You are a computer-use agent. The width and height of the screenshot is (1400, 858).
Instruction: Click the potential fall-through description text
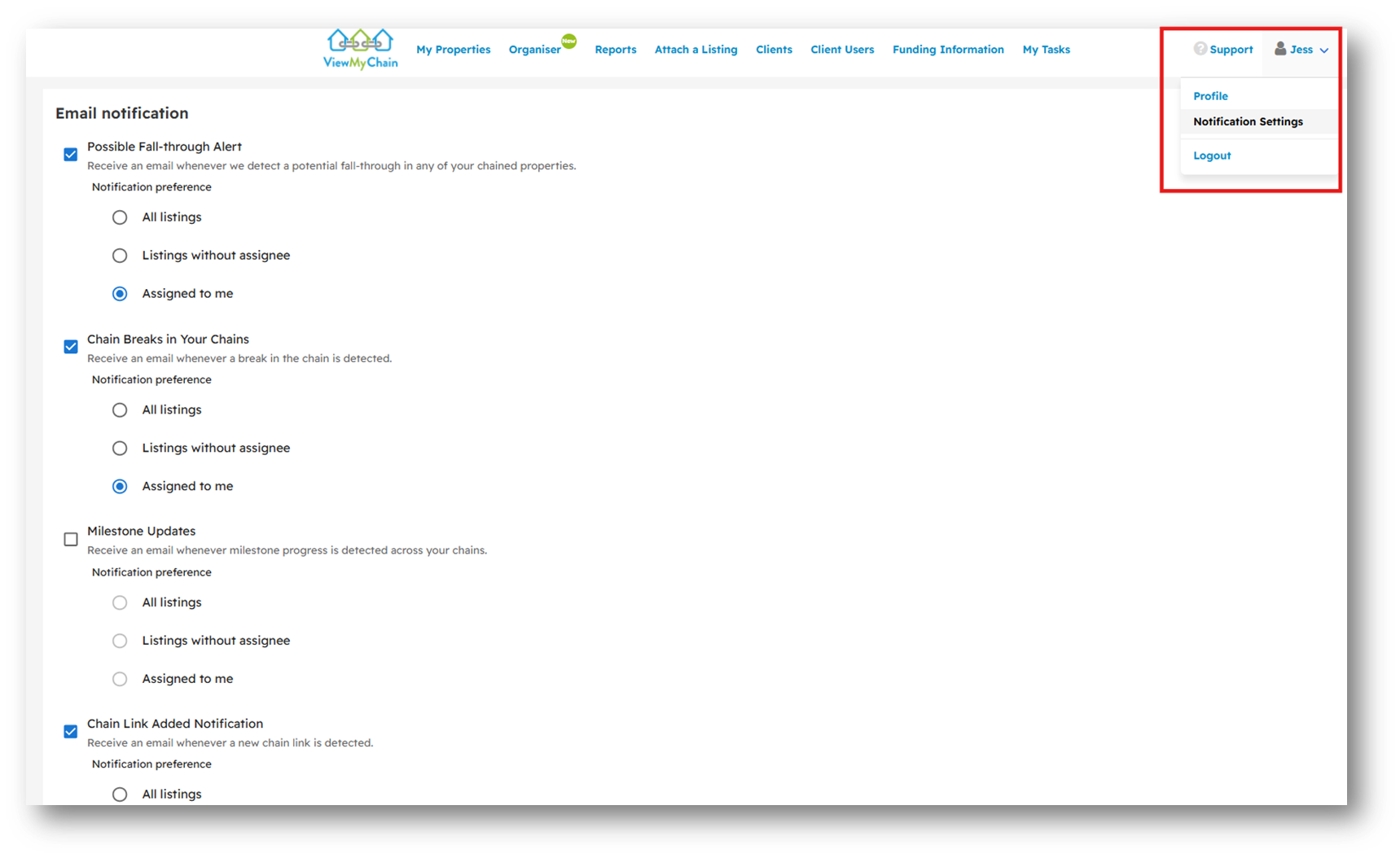pyautogui.click(x=331, y=165)
